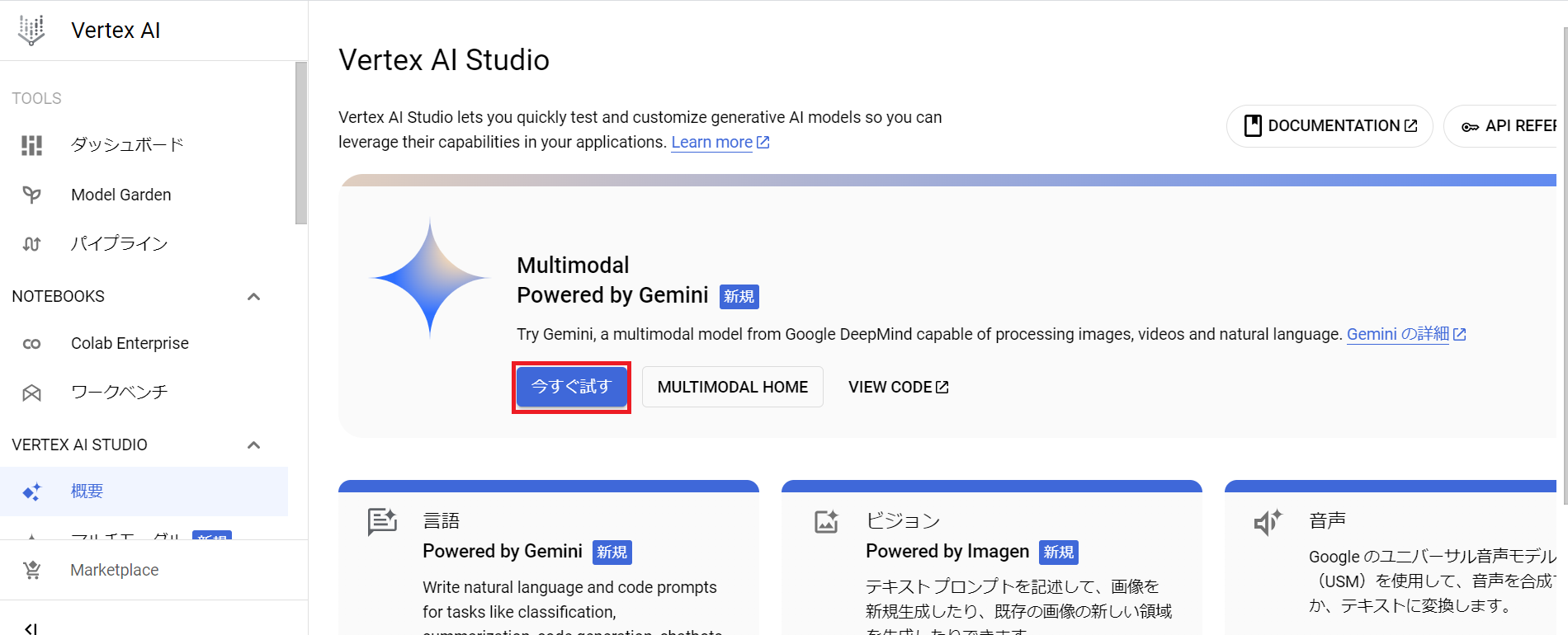Collapse the NOTEBOOKS section
Viewport: 1568px width, 635px height.
(254, 297)
